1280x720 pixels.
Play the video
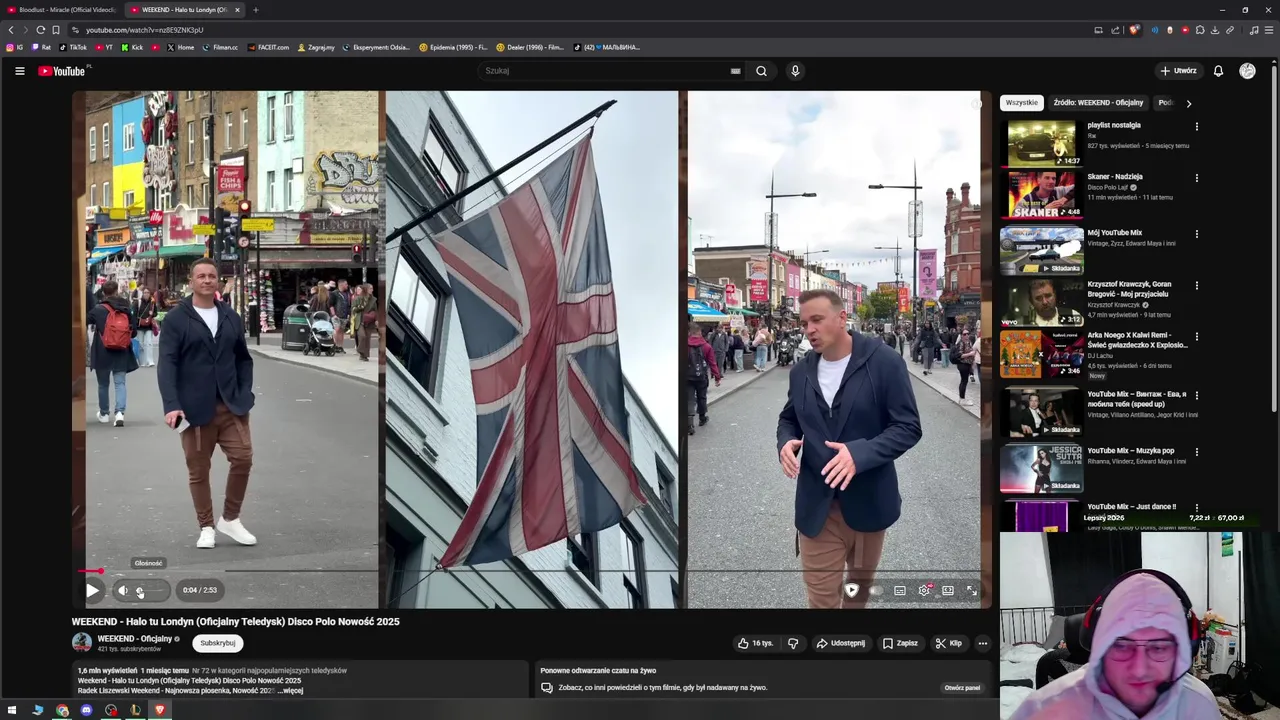(92, 590)
